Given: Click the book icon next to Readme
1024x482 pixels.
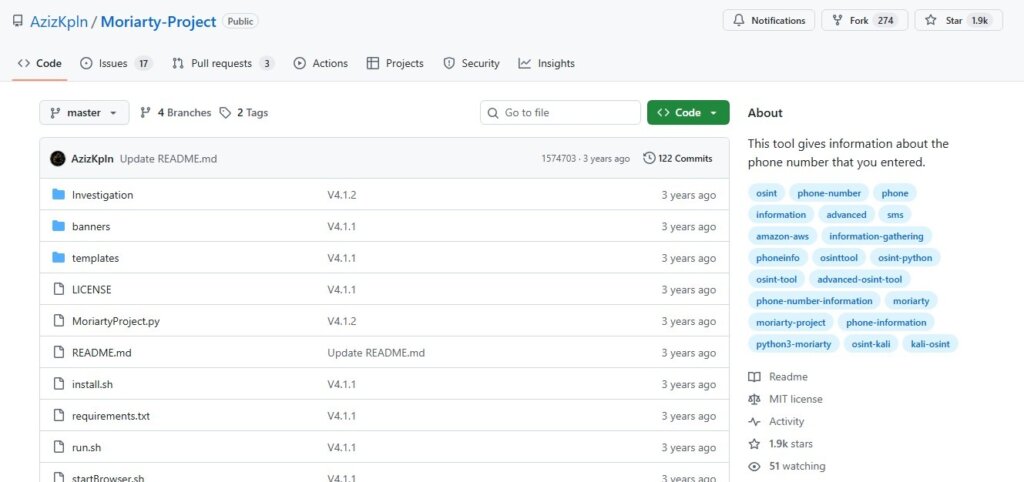Looking at the screenshot, I should [x=754, y=377].
